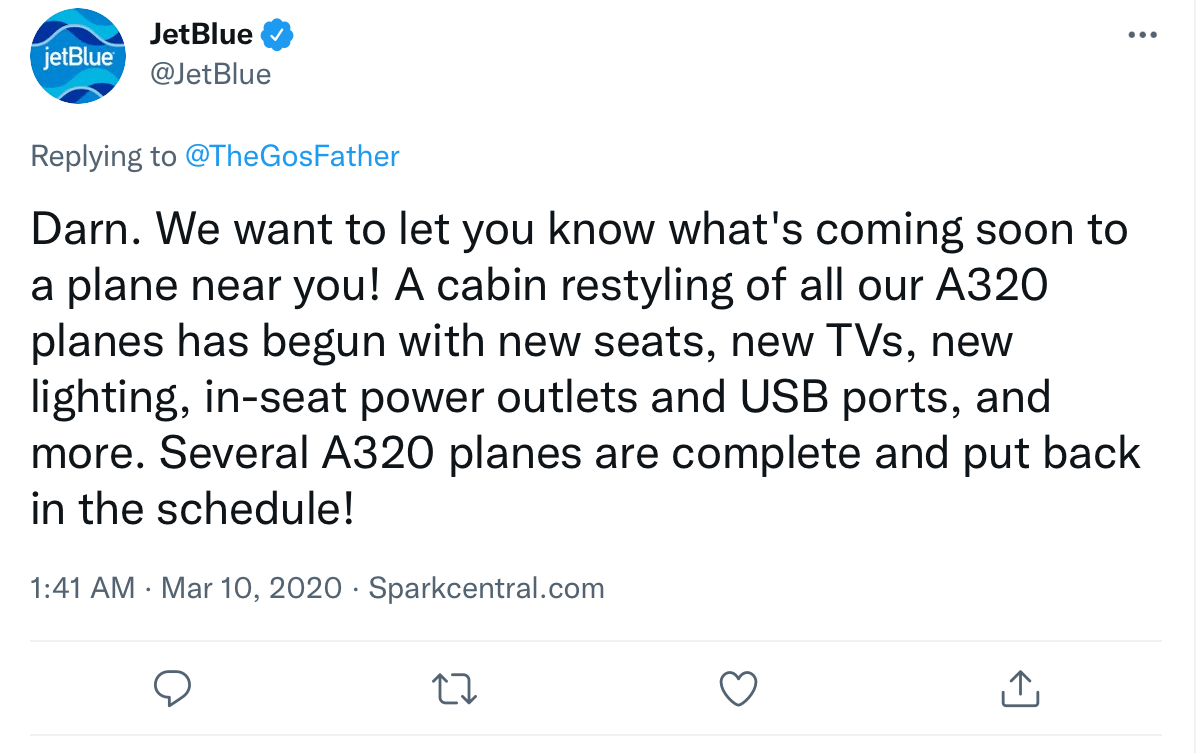This screenshot has height=753, width=1200.
Task: Click the Sparkcentral.com source label
Action: [x=486, y=588]
